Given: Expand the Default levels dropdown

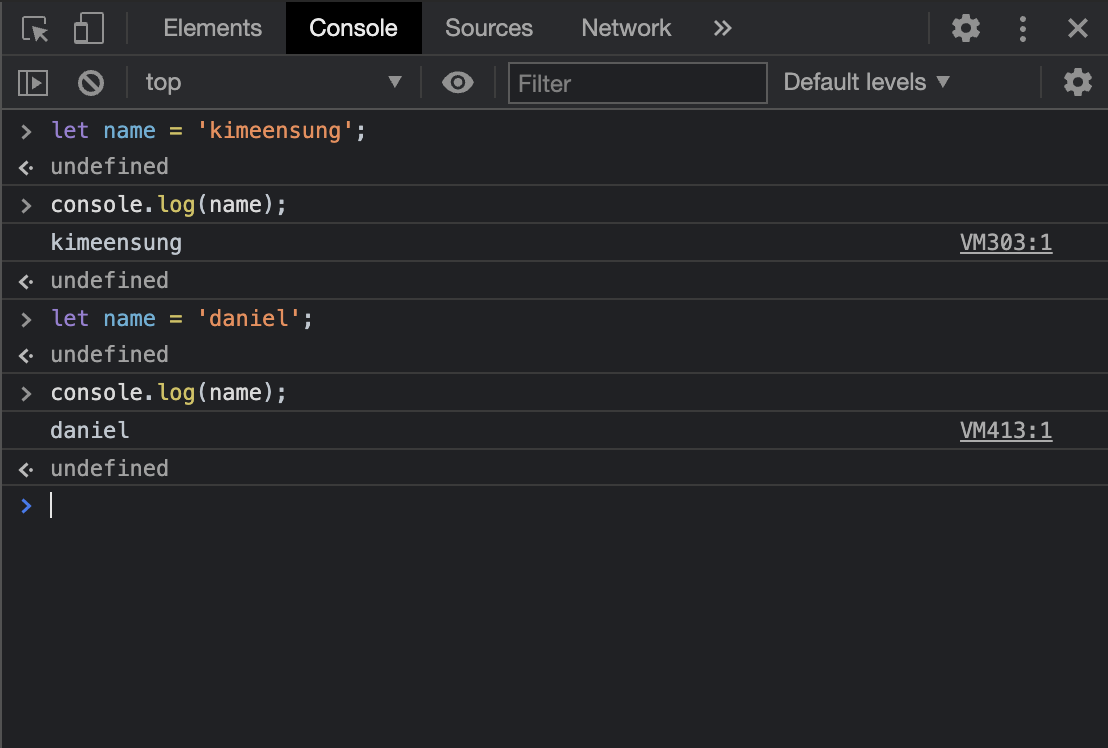Looking at the screenshot, I should [866, 82].
